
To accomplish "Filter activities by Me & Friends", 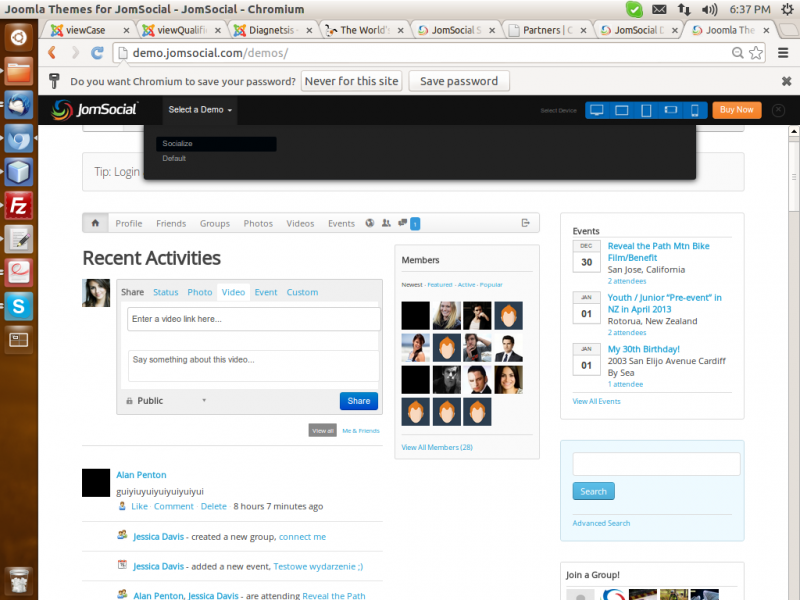I will [361, 431].
